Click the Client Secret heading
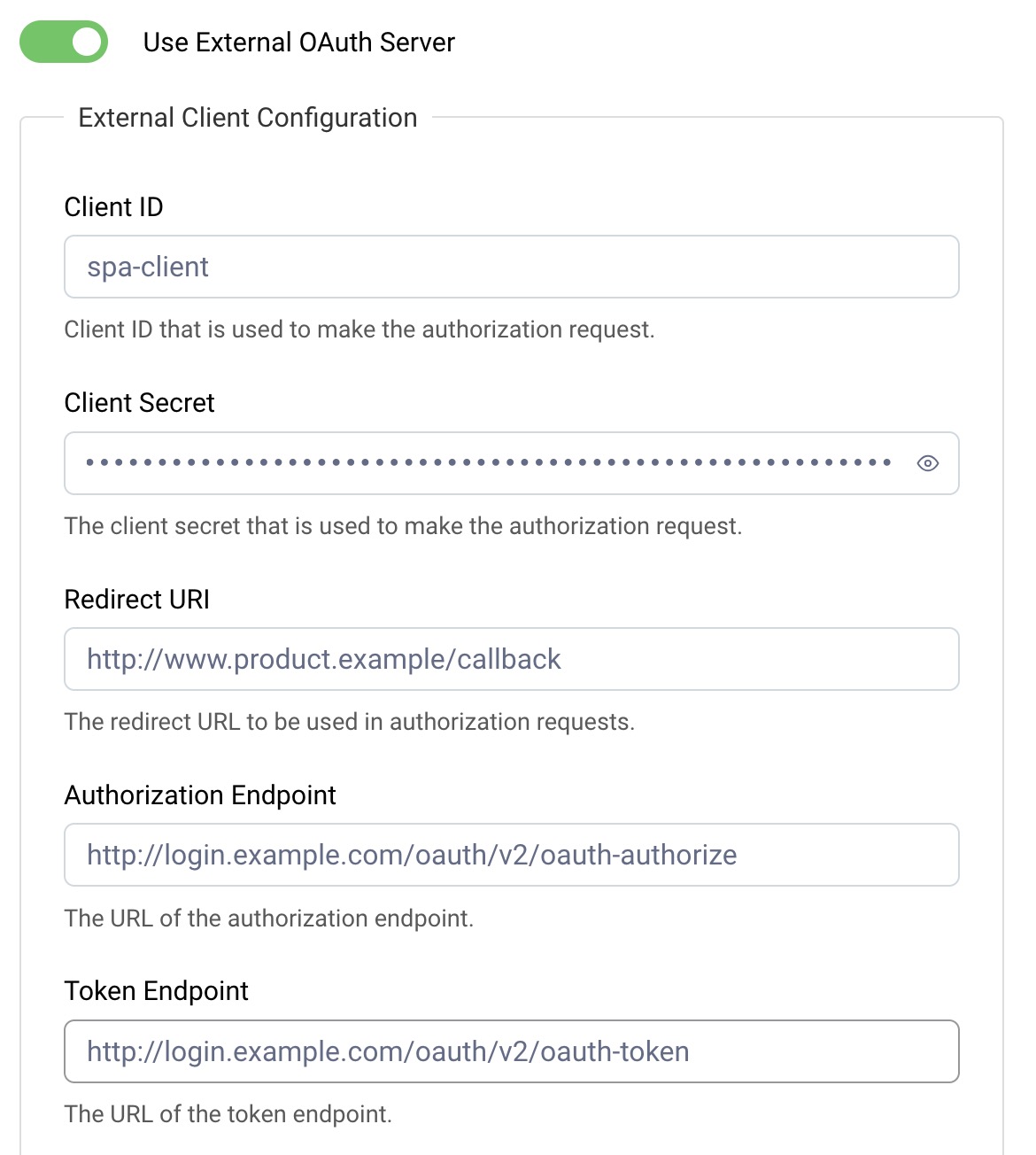 [139, 403]
